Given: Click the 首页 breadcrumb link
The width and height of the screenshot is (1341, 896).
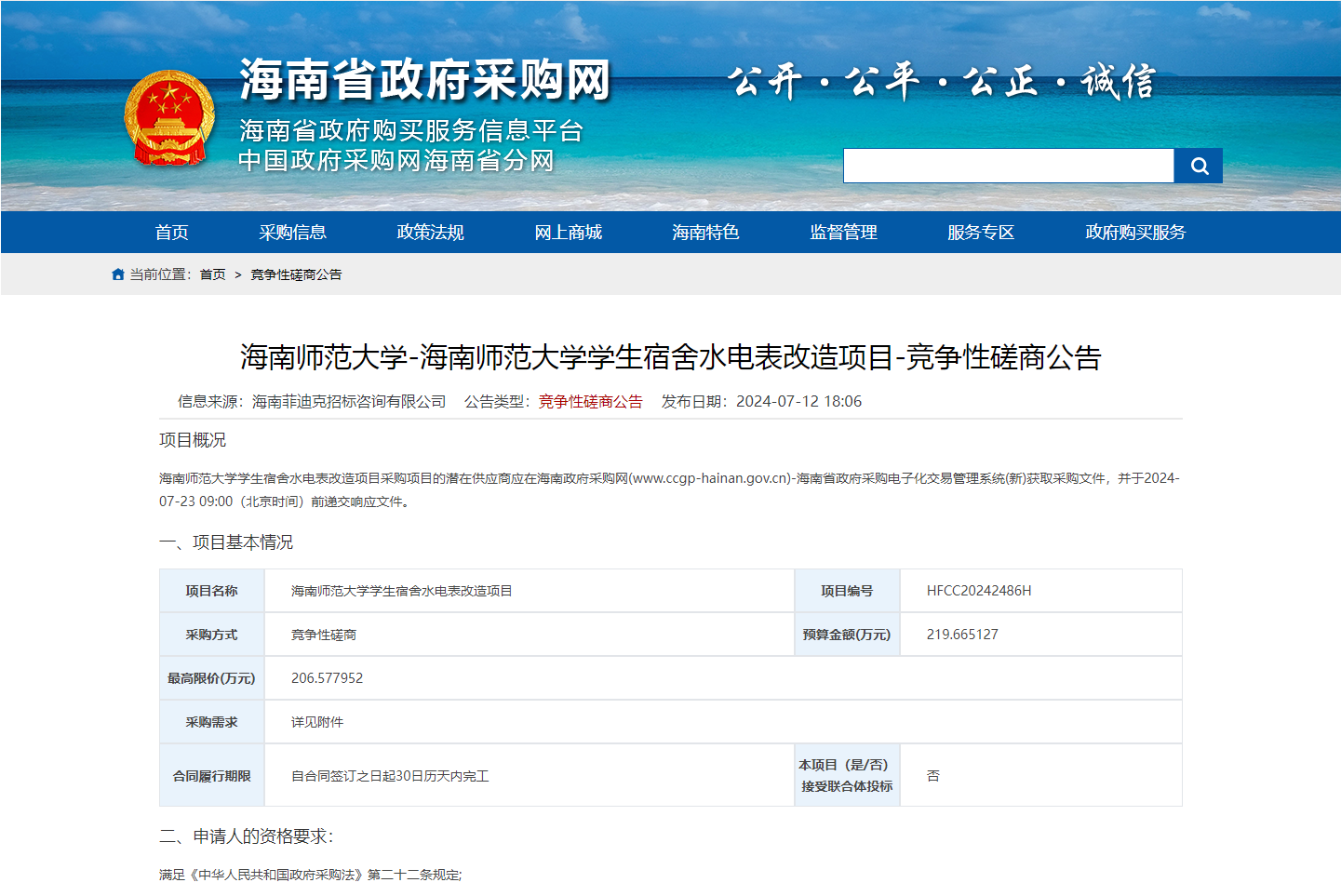Looking at the screenshot, I should coord(212,274).
